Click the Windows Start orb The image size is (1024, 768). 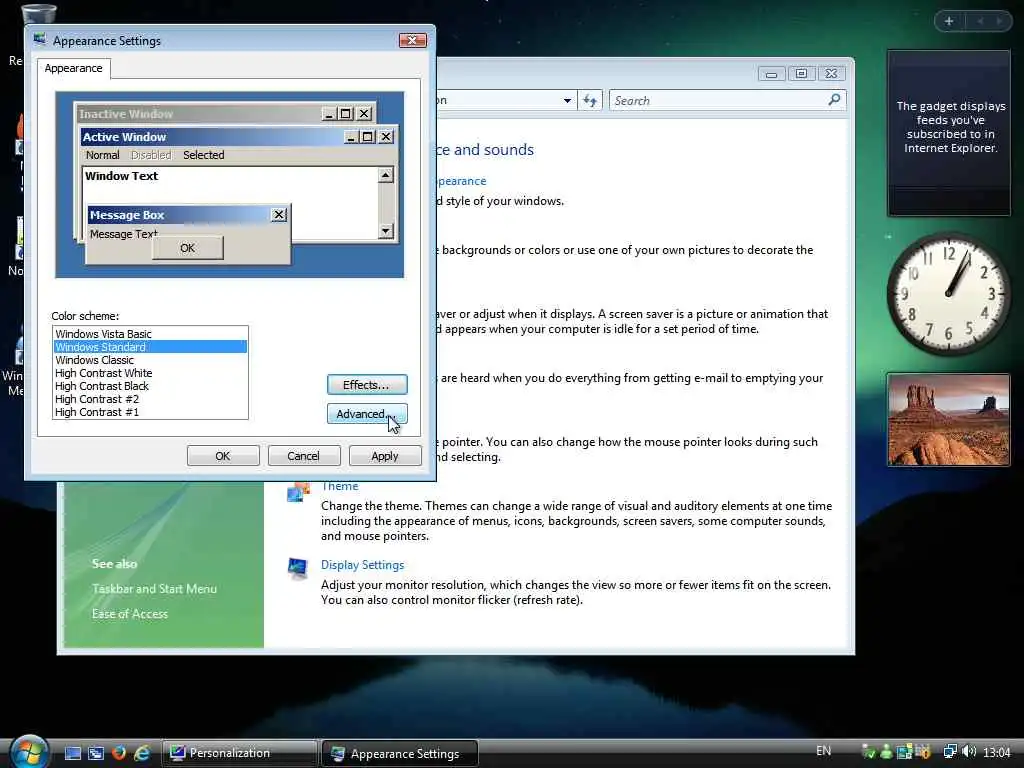(28, 751)
